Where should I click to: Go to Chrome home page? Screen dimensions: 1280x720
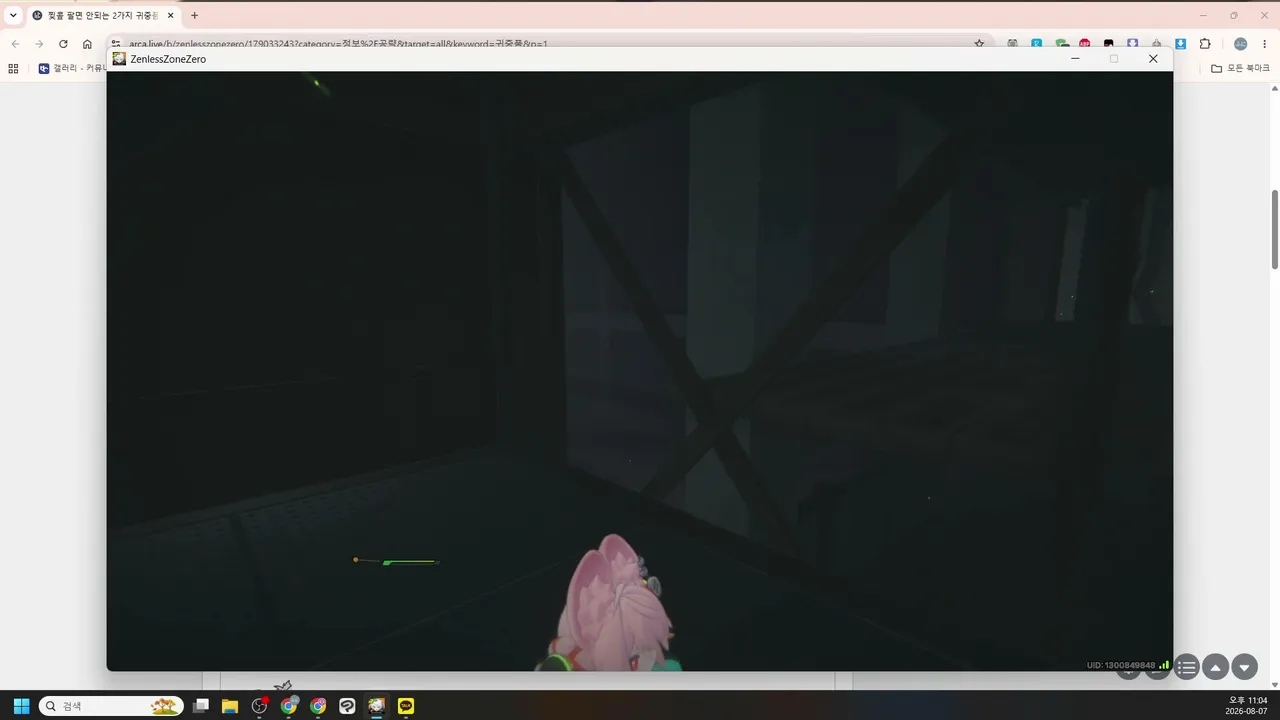(87, 44)
